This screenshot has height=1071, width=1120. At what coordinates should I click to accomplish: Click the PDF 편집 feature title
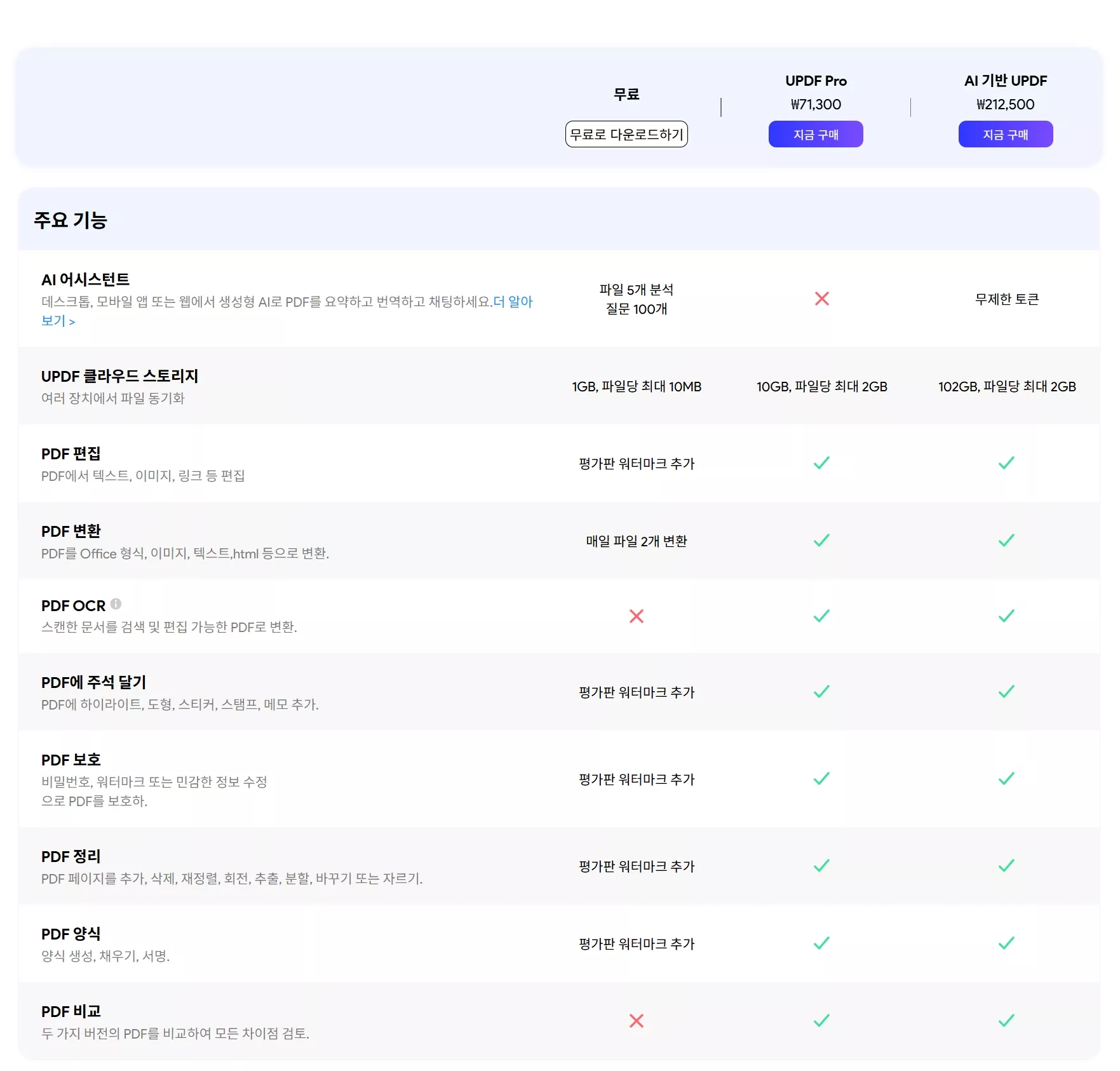click(71, 454)
